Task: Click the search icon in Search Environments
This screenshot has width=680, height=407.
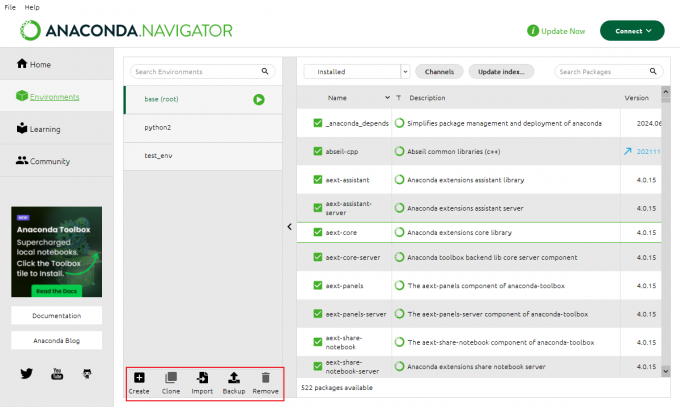Action: 265,71
